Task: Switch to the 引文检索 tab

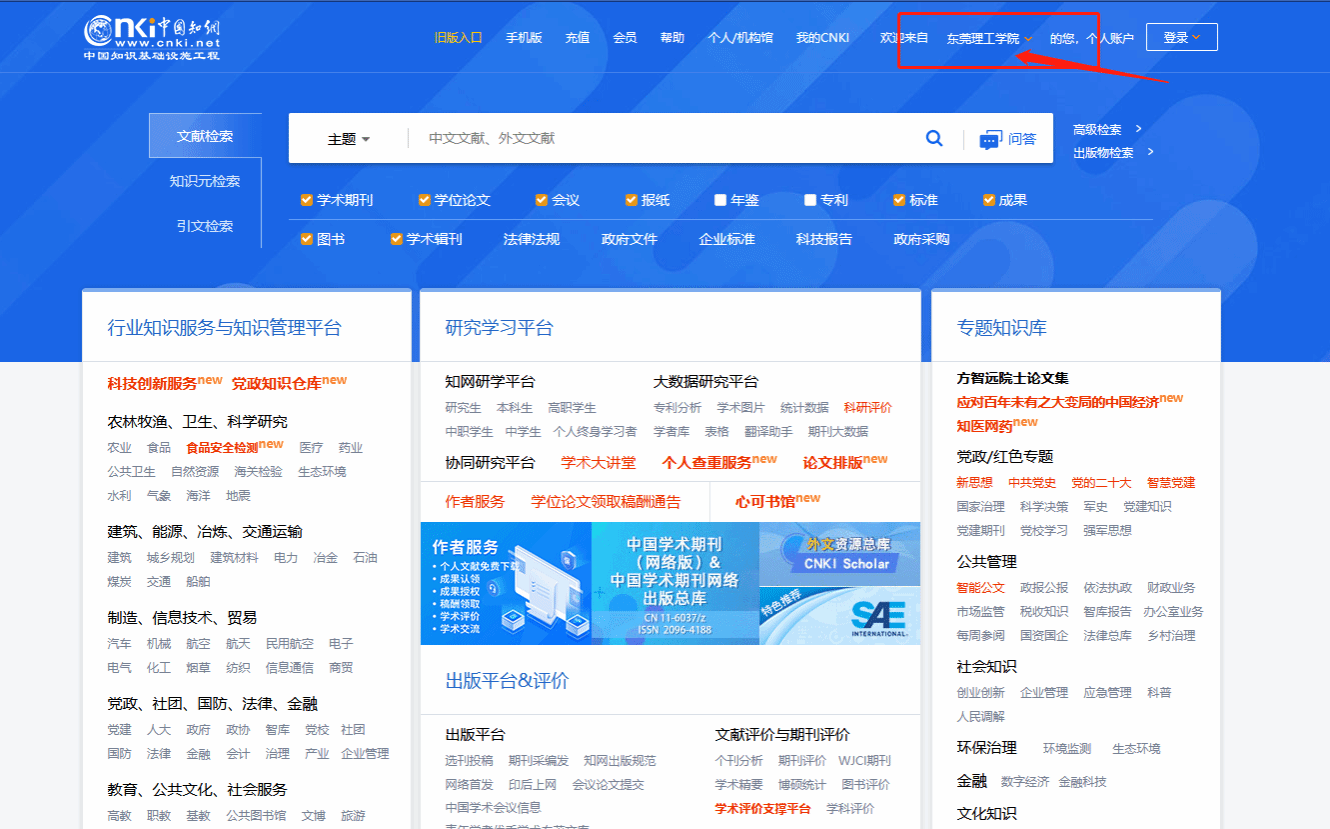Action: pos(205,226)
